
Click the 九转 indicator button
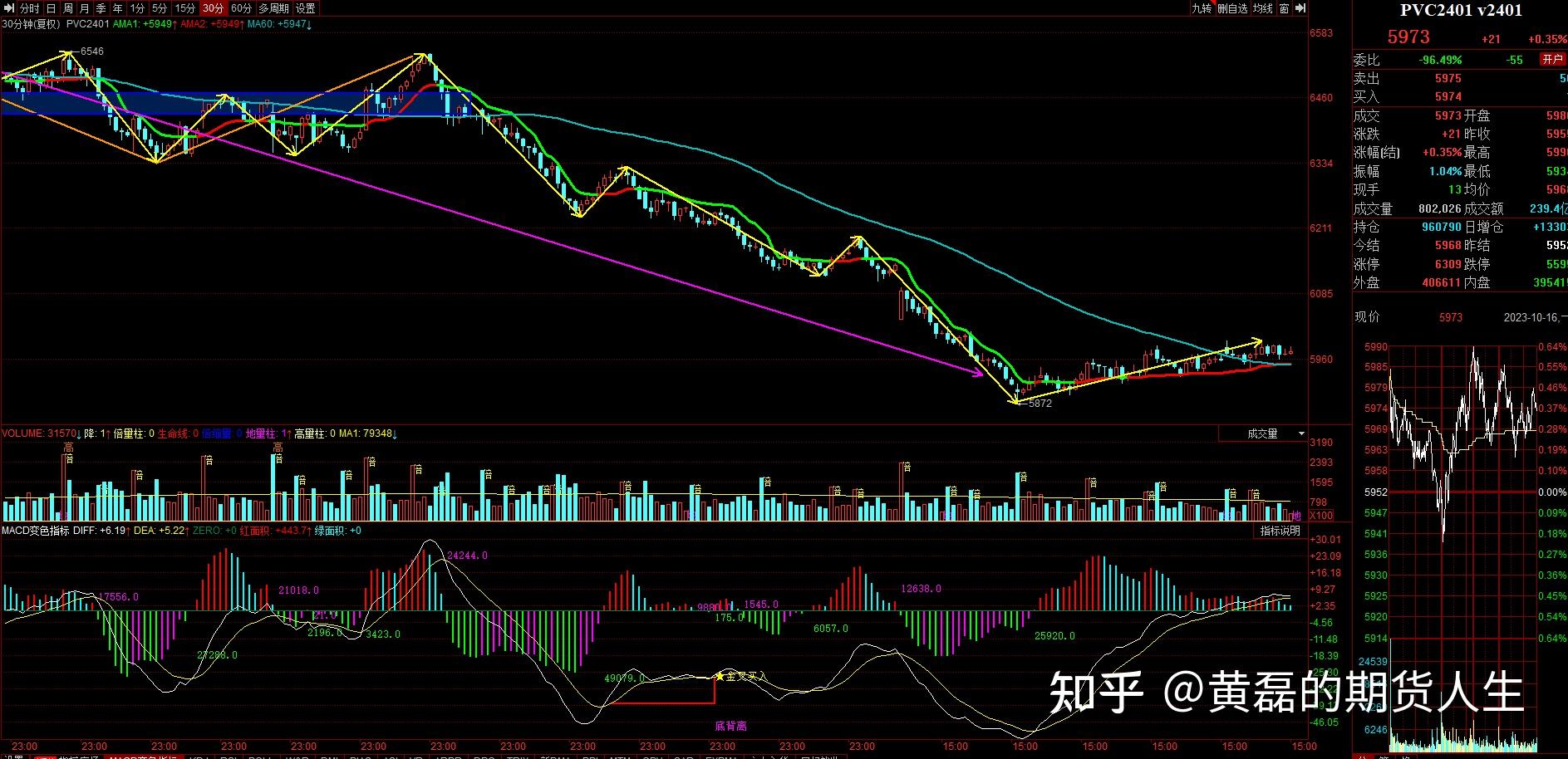[1202, 8]
